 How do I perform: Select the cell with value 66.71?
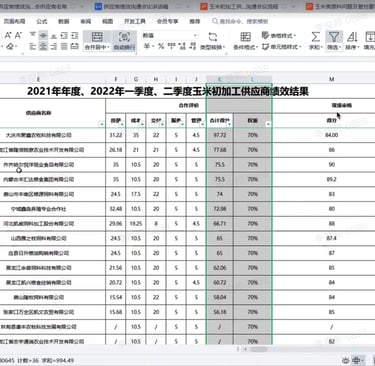[220, 223]
